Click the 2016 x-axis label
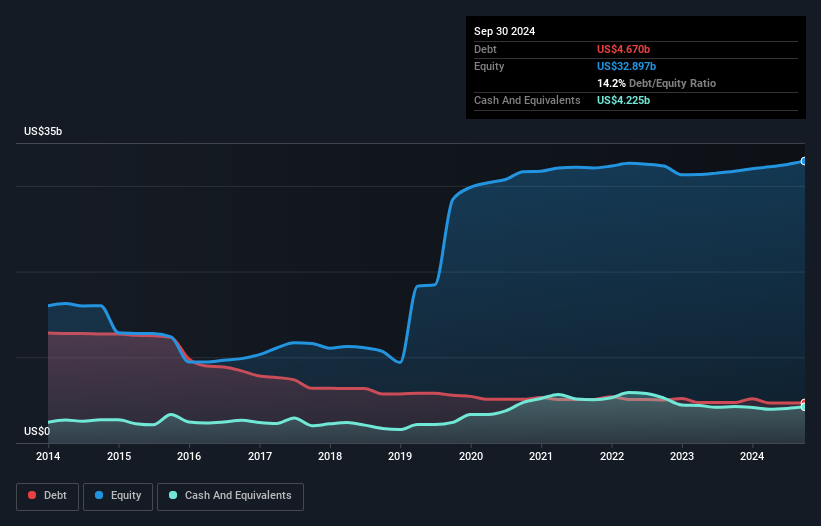The image size is (821, 526). [x=189, y=456]
